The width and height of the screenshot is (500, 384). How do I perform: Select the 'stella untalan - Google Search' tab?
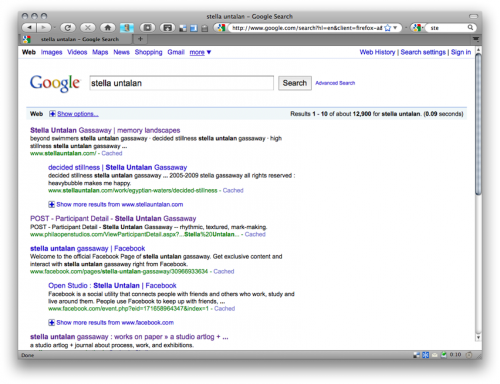77,39
